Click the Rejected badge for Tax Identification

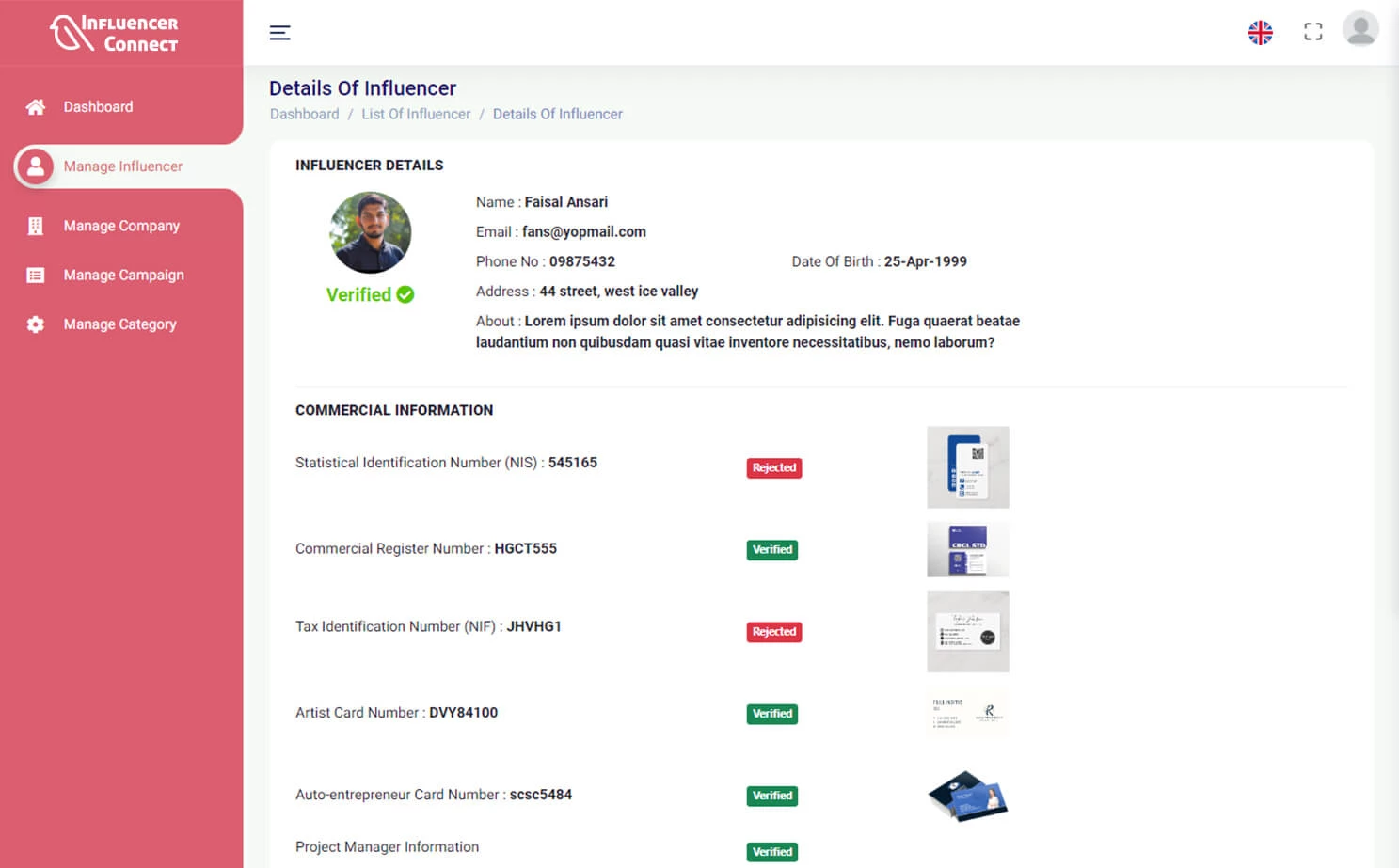pyautogui.click(x=773, y=632)
